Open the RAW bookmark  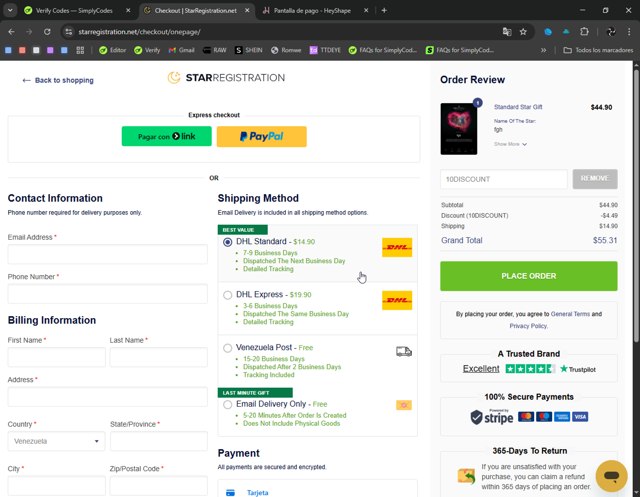pyautogui.click(x=215, y=50)
